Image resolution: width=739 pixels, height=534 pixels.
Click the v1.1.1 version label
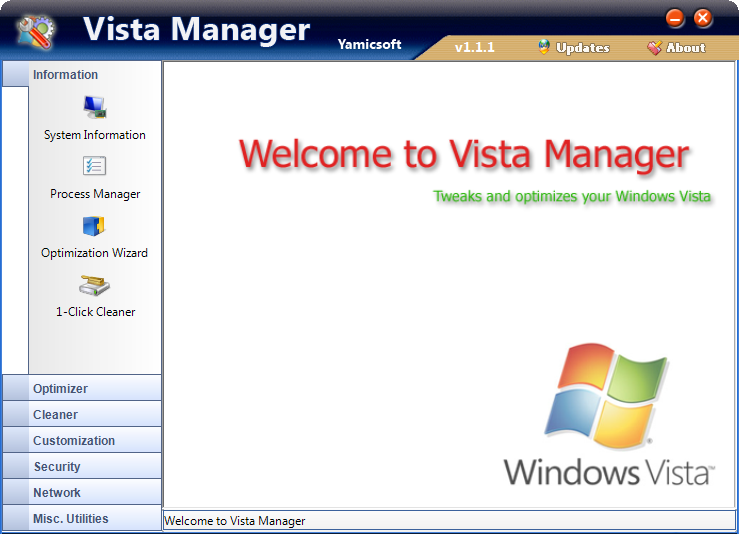pyautogui.click(x=475, y=48)
